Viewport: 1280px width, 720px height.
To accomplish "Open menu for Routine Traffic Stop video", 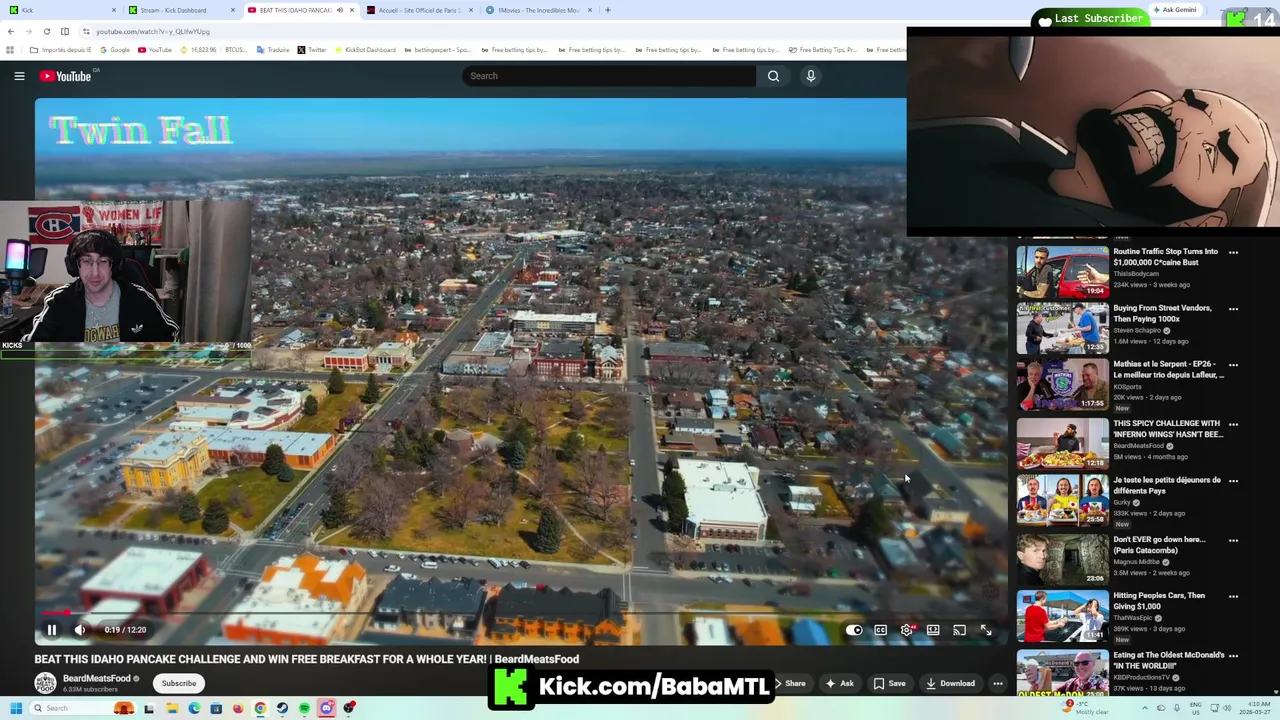I will coord(1233,253).
